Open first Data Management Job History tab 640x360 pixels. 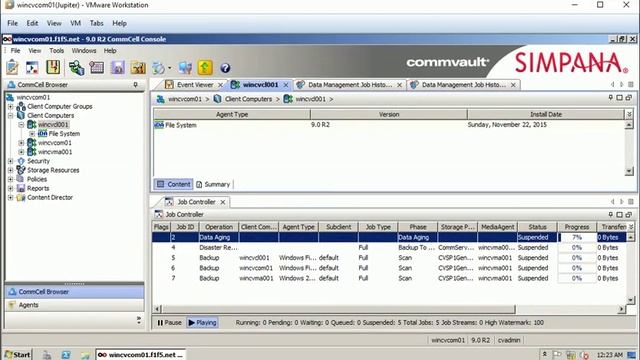click(x=350, y=84)
